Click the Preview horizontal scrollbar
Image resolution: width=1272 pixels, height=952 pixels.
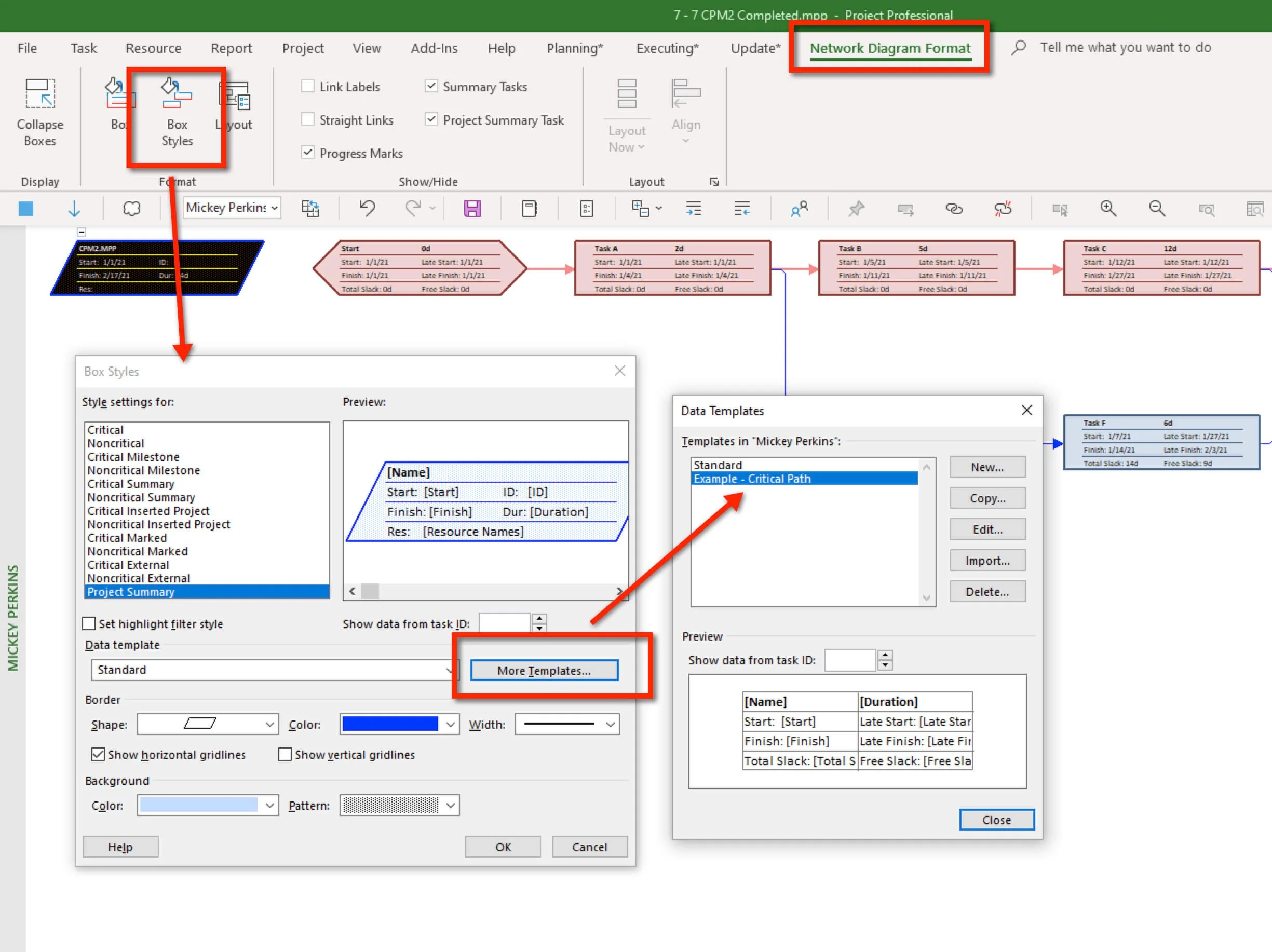(485, 592)
